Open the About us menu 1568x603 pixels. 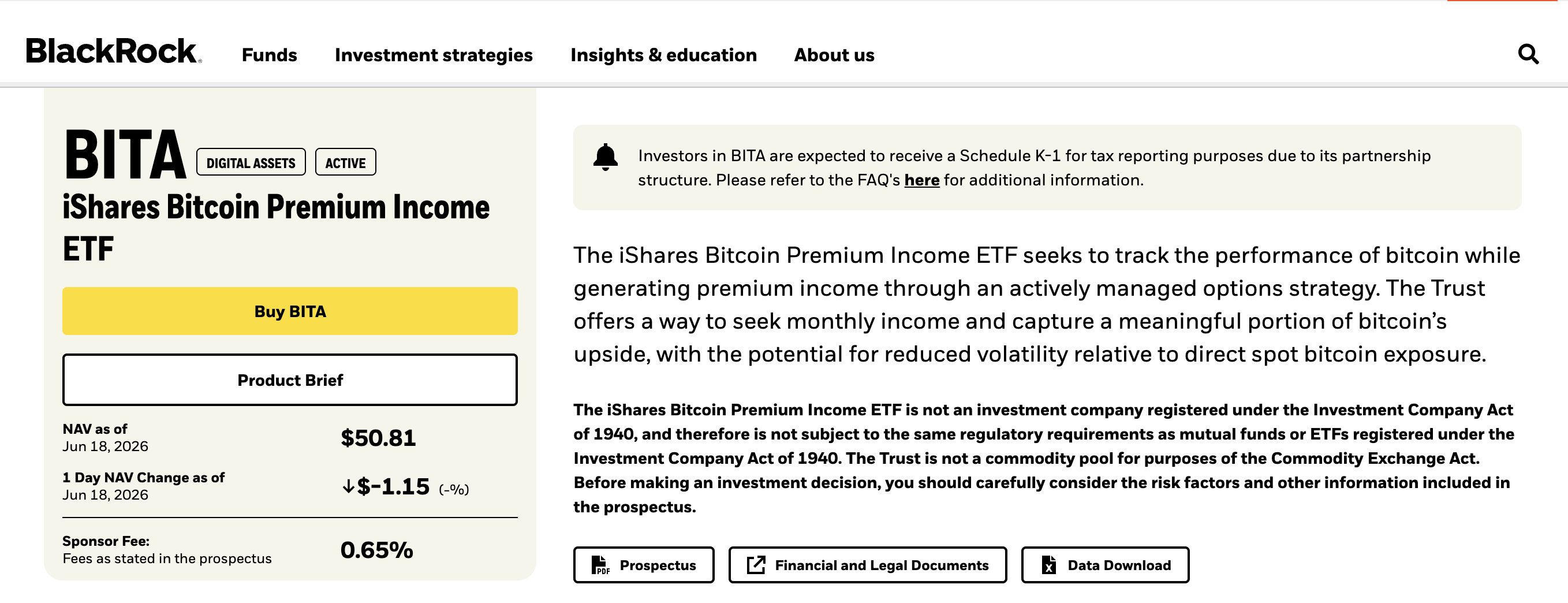[x=834, y=55]
